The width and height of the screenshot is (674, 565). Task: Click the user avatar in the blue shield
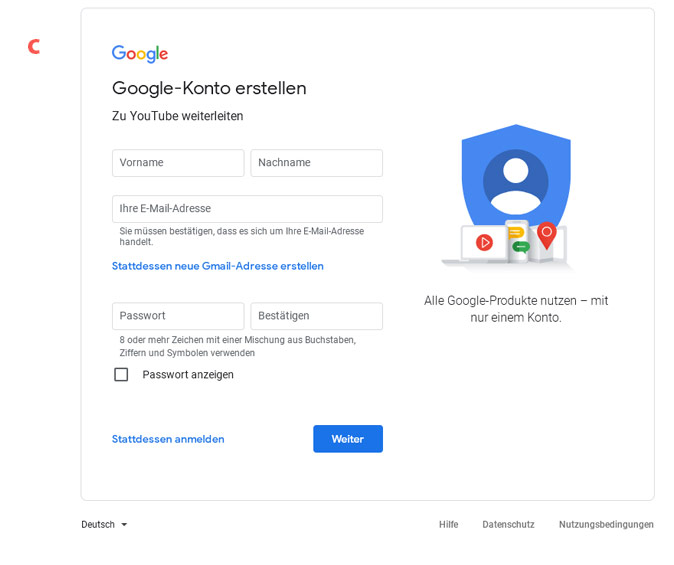click(516, 178)
